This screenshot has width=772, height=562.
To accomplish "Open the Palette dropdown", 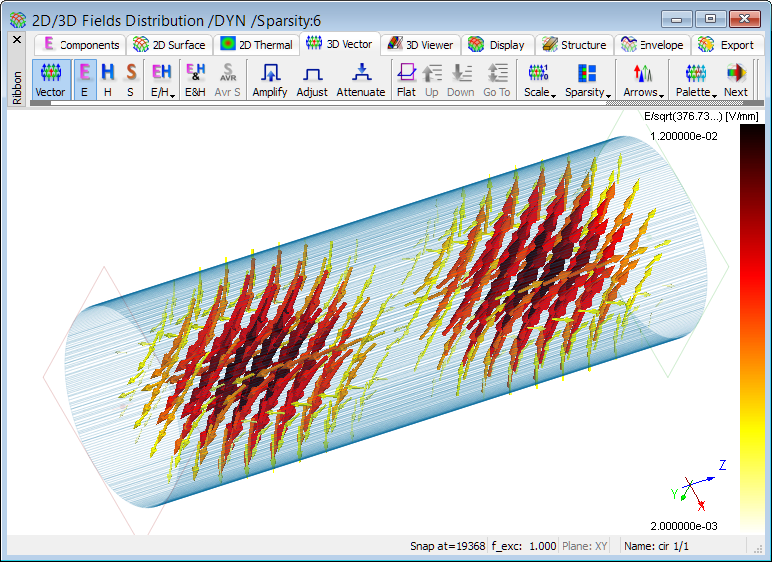I will (x=696, y=80).
